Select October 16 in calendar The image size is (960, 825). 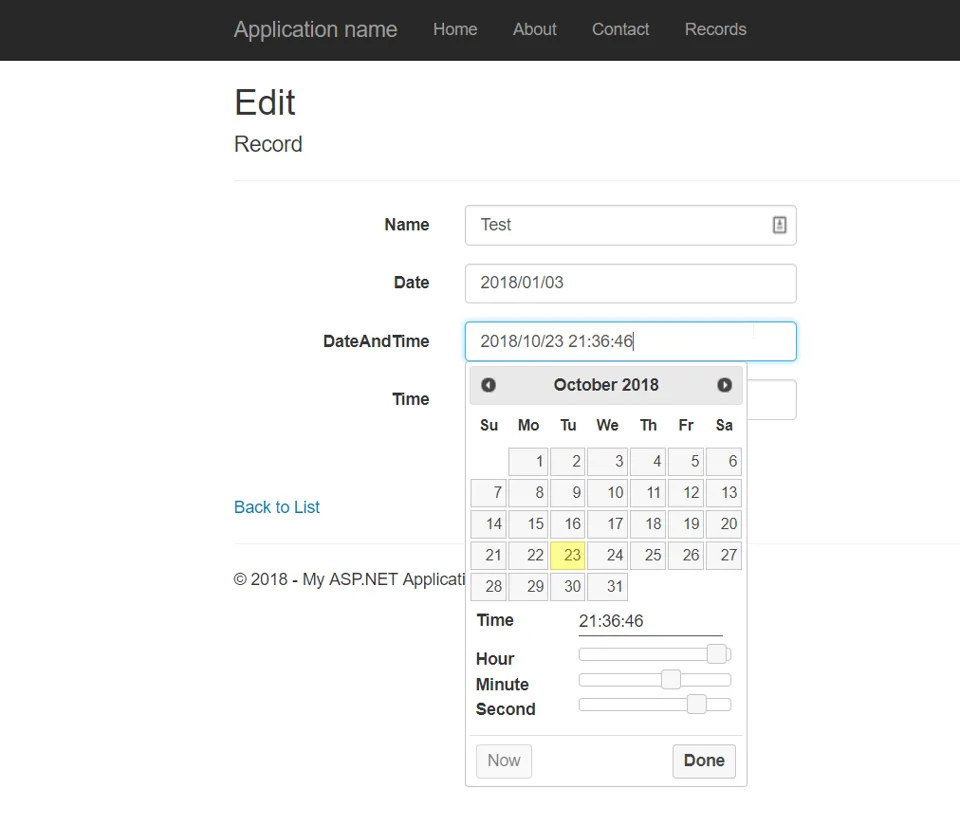click(568, 524)
